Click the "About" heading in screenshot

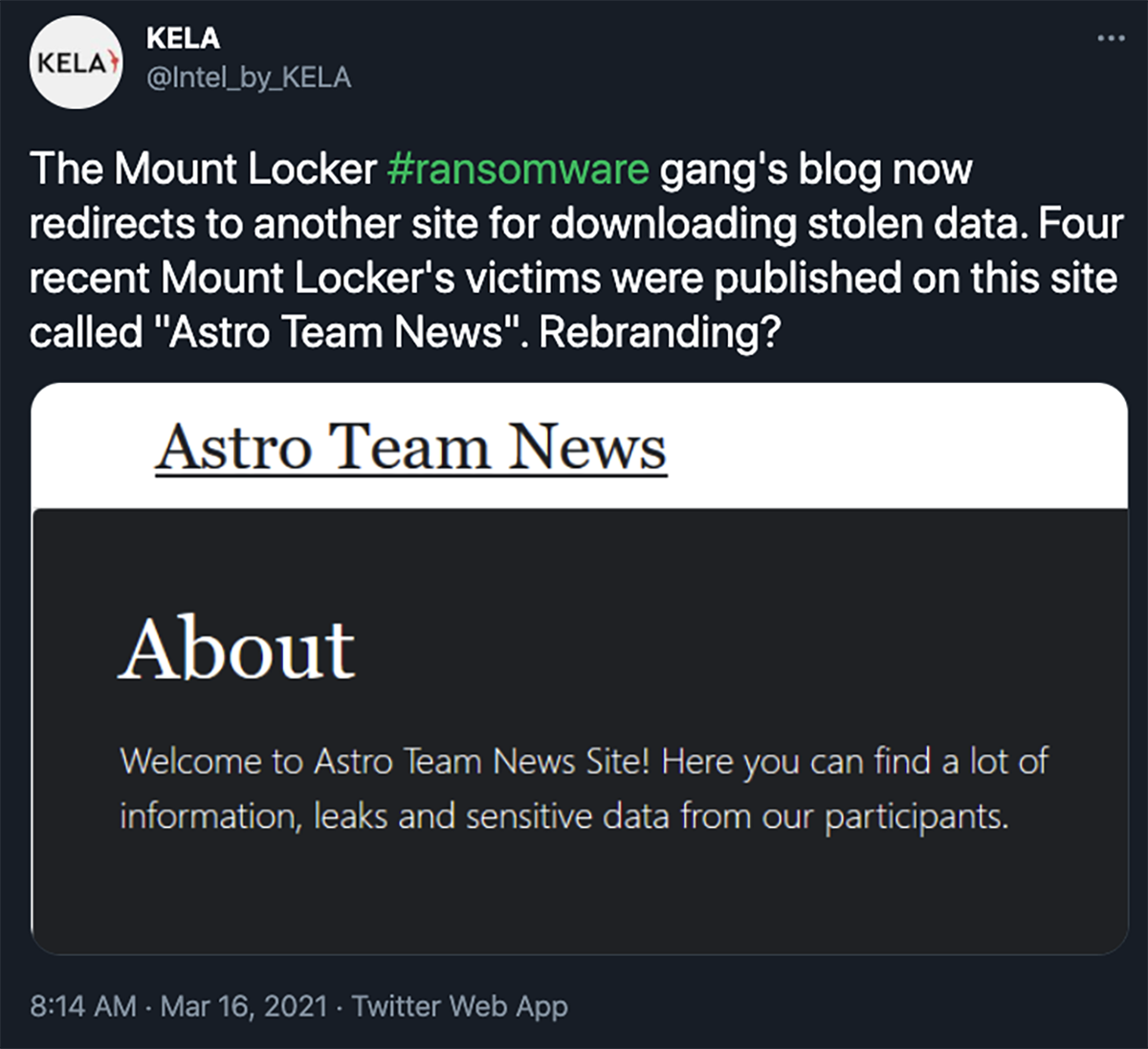(237, 650)
